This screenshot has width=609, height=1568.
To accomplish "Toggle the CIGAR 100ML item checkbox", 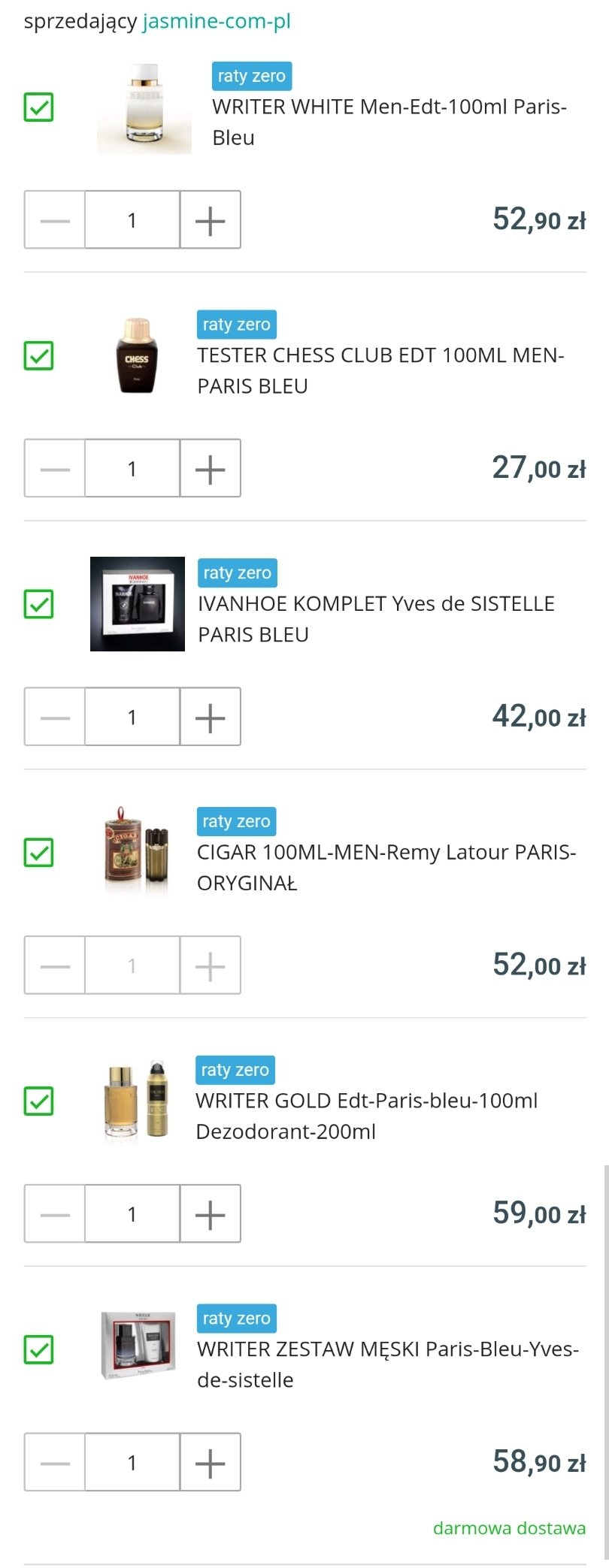I will click(38, 853).
